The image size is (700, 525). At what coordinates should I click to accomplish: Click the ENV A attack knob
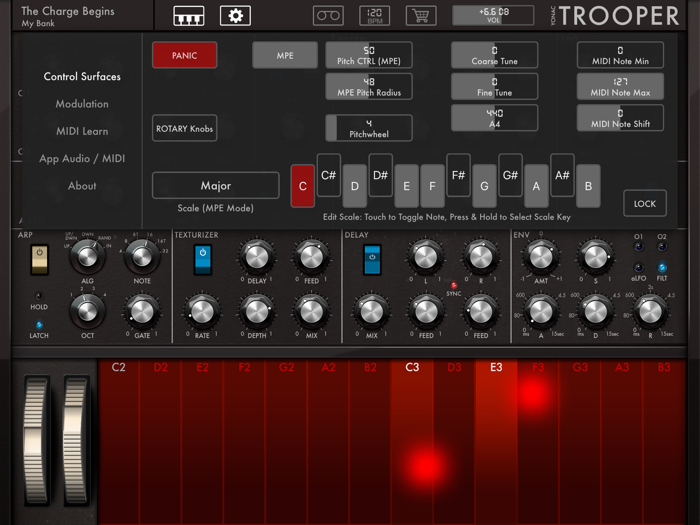point(541,312)
